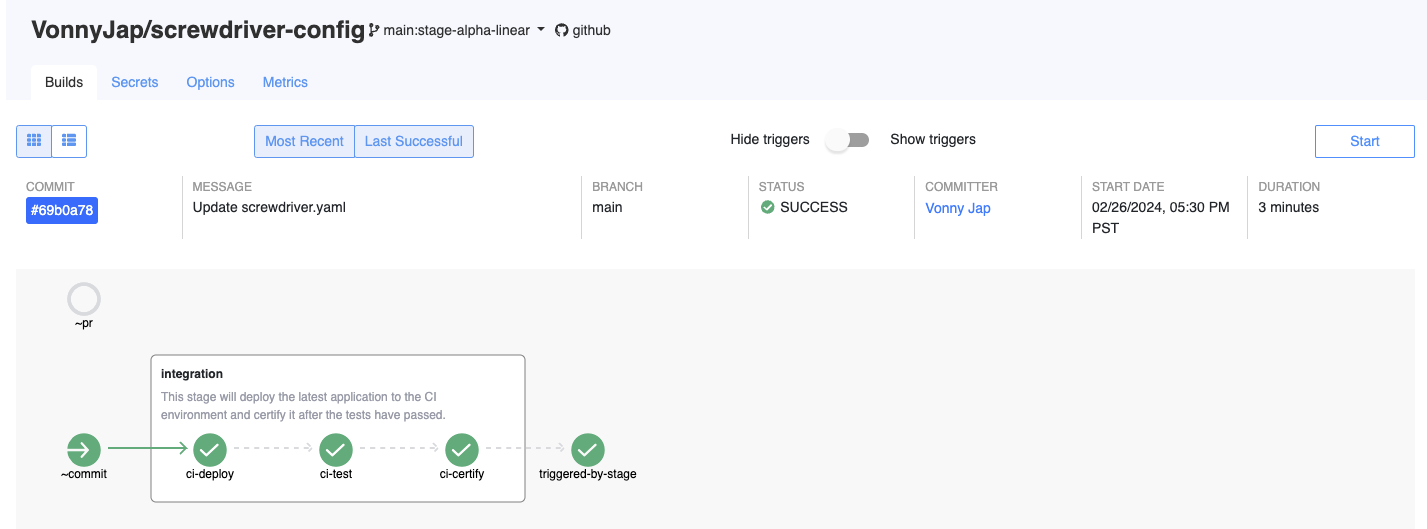The width and height of the screenshot is (1427, 529).
Task: Switch to the Metrics tab
Action: pos(285,82)
